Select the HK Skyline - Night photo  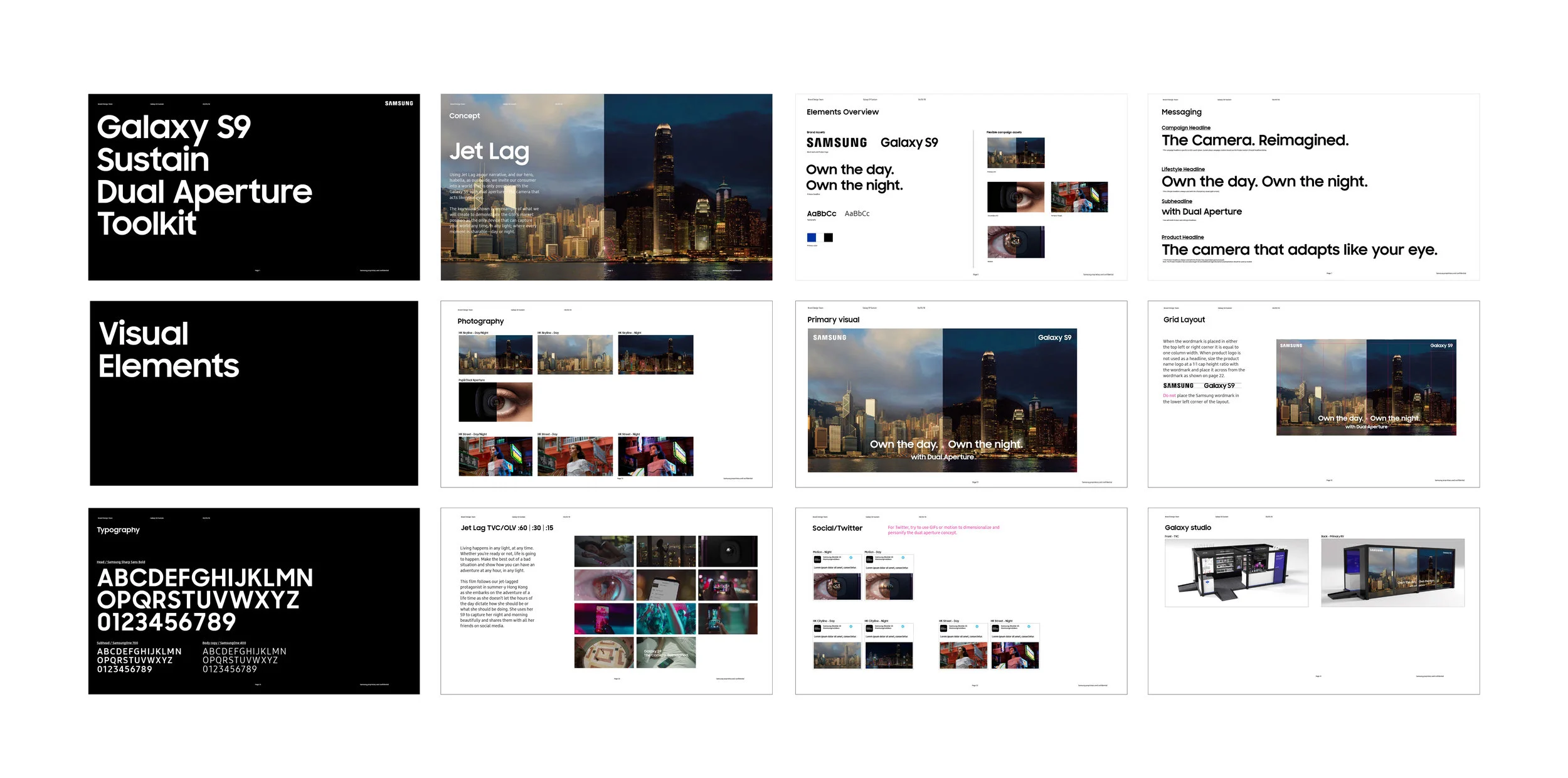coord(655,354)
